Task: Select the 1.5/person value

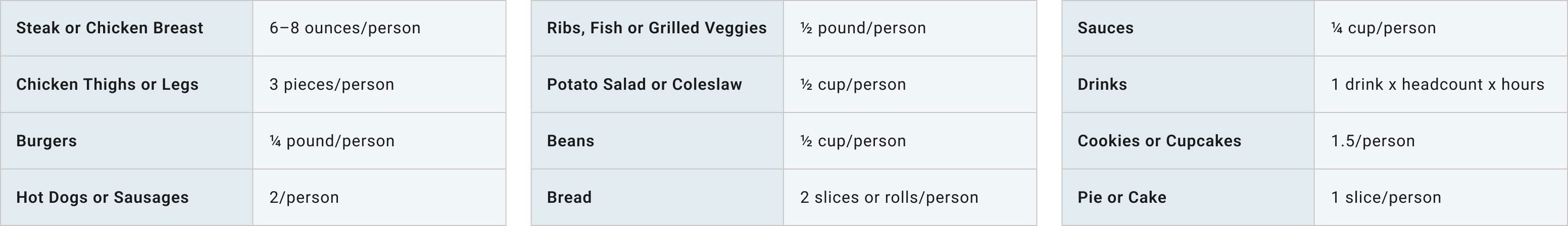Action: tap(1373, 141)
